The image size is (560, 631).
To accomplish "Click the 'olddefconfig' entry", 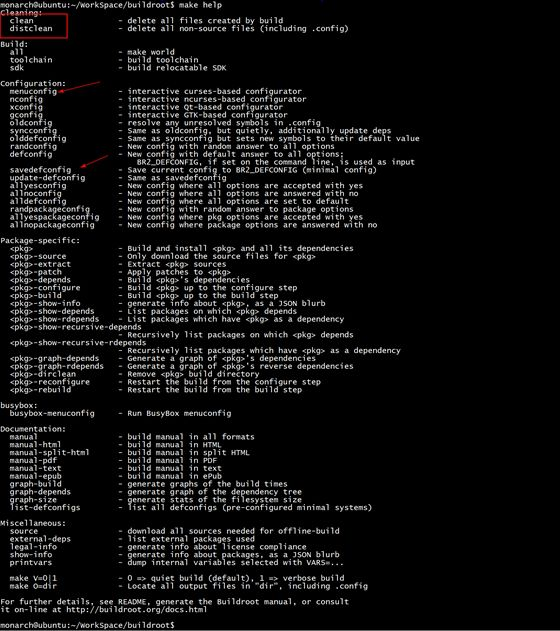I will [38, 138].
